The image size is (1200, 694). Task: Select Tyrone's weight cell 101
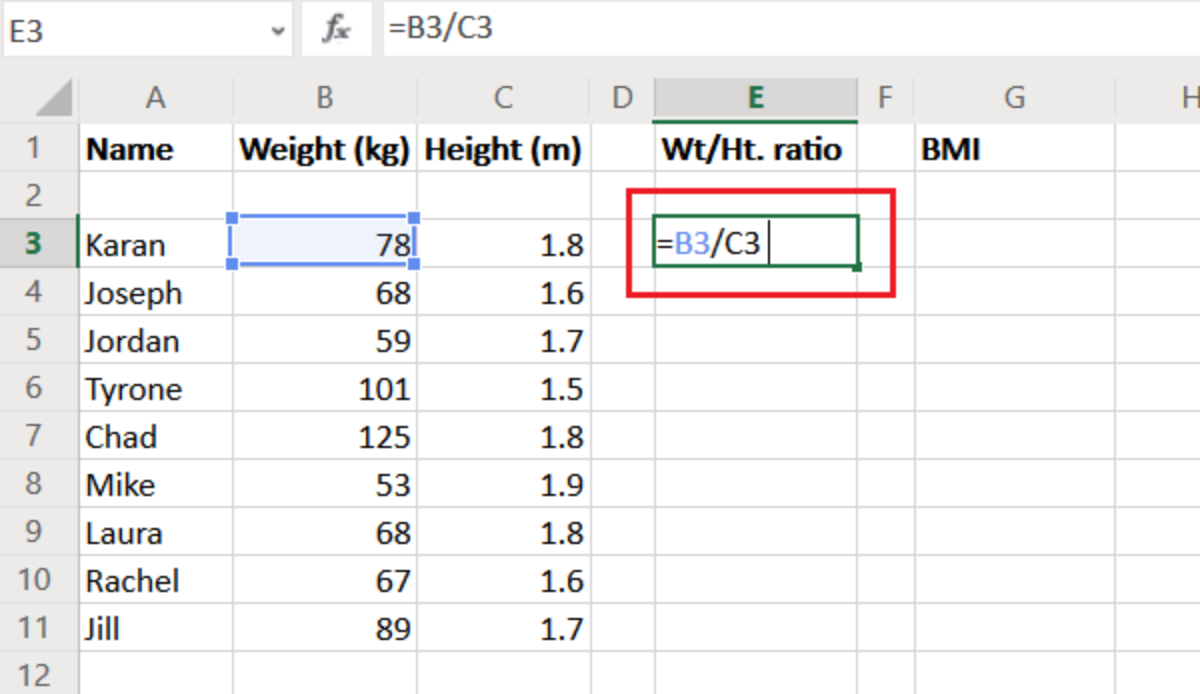pyautogui.click(x=325, y=388)
